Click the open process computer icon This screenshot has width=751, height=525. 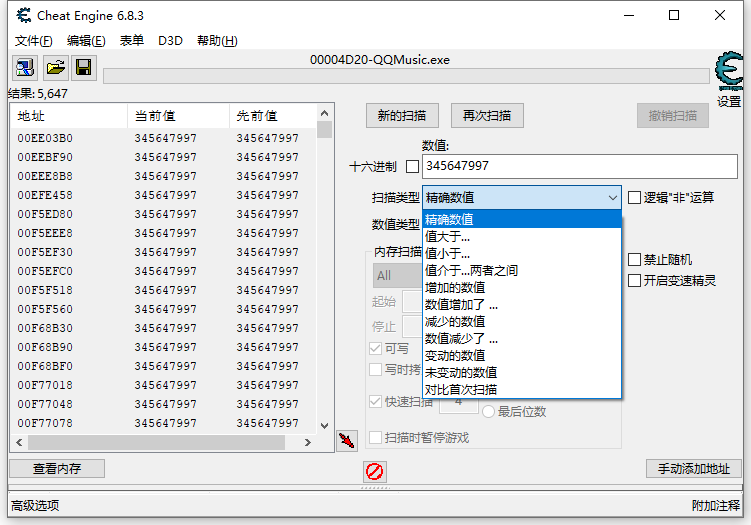click(x=24, y=68)
